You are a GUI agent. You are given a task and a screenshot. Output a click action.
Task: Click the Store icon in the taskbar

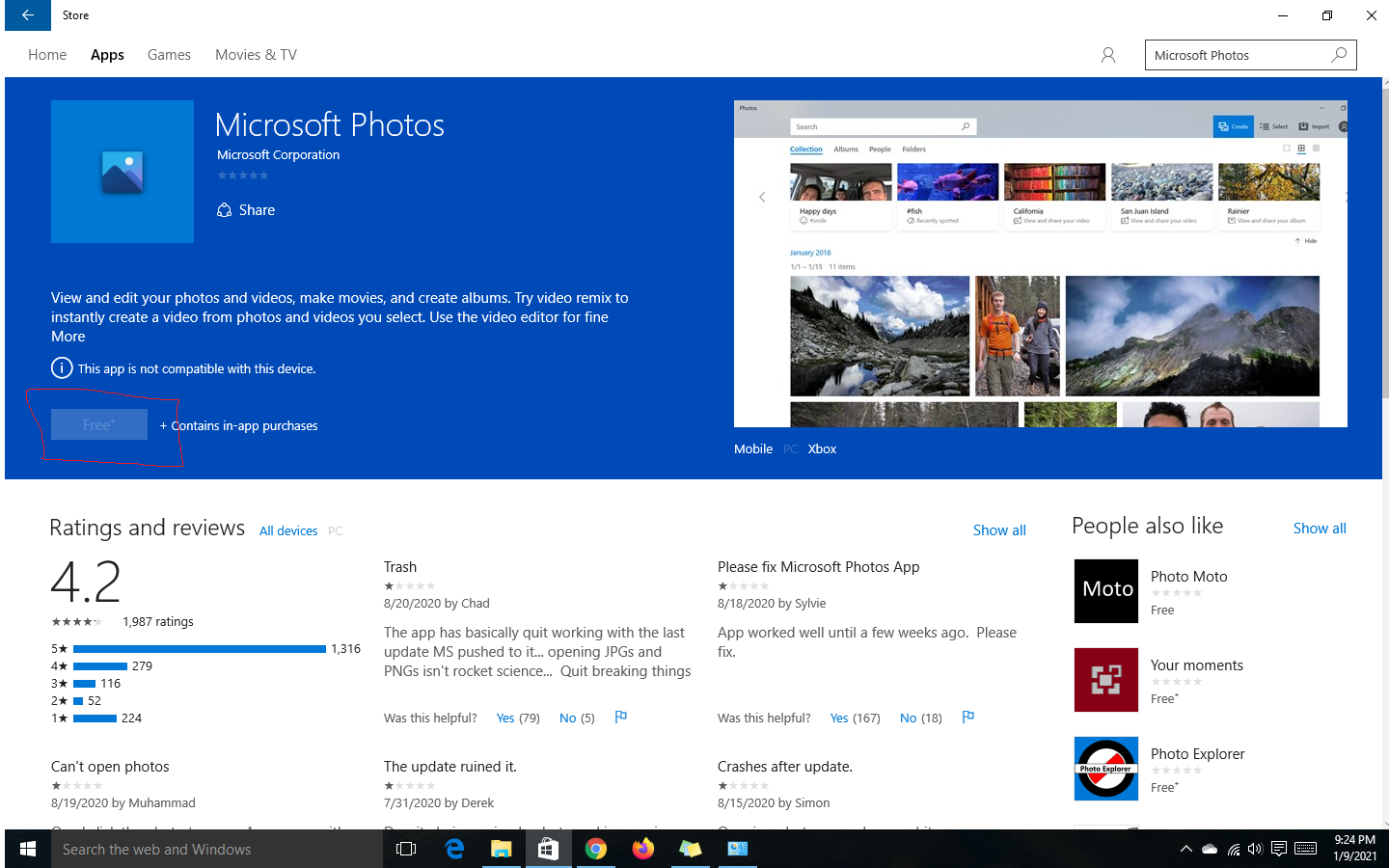pos(548,849)
